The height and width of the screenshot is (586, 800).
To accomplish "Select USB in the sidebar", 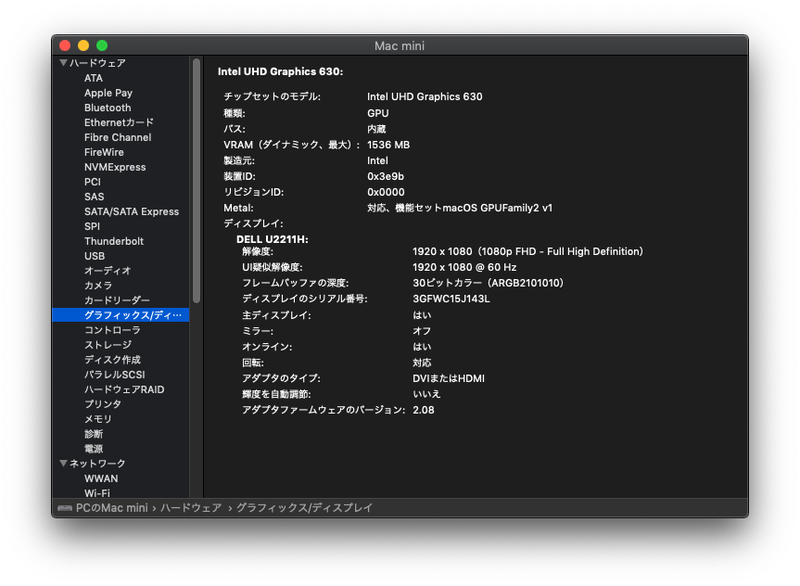I will point(94,256).
